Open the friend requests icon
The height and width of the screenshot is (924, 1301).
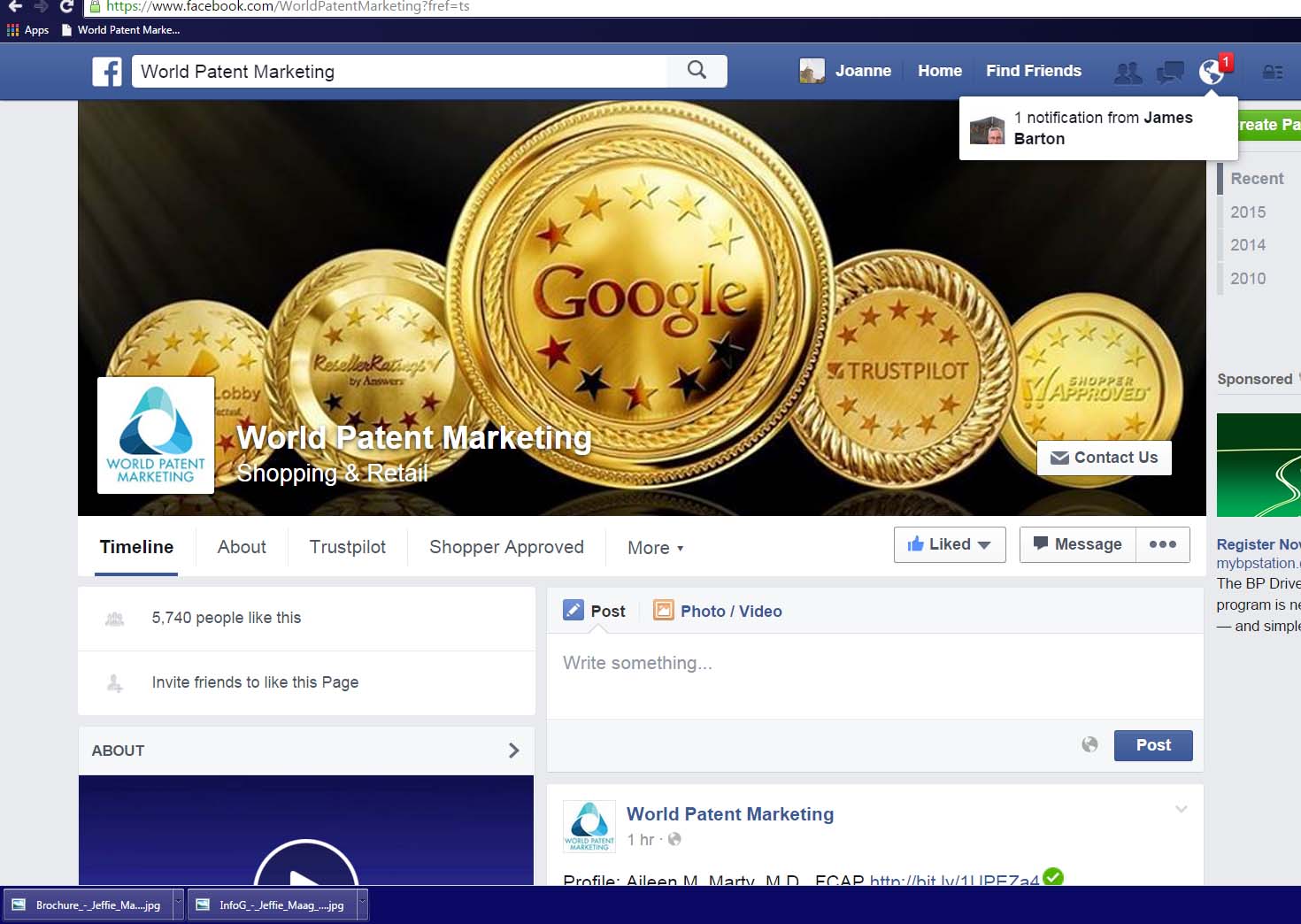click(x=1128, y=73)
